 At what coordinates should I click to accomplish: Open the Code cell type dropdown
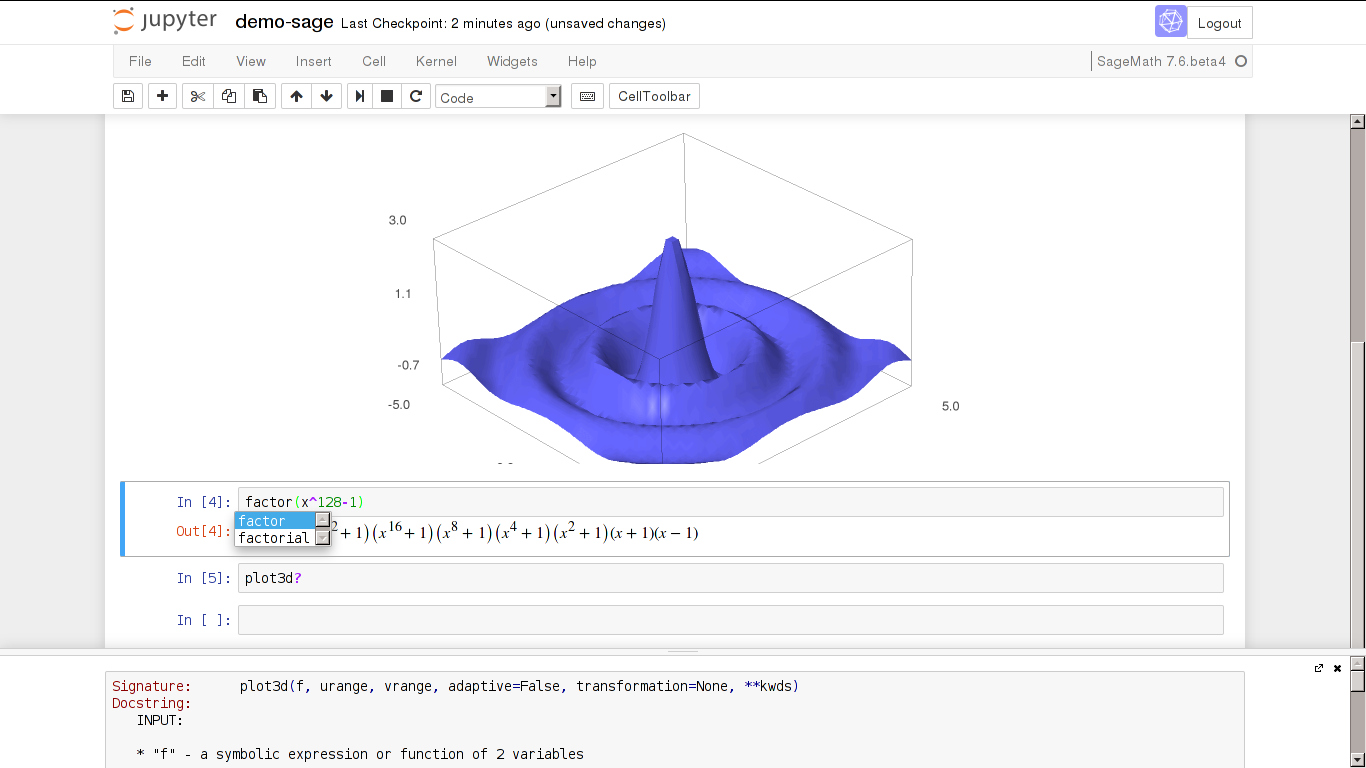(498, 97)
